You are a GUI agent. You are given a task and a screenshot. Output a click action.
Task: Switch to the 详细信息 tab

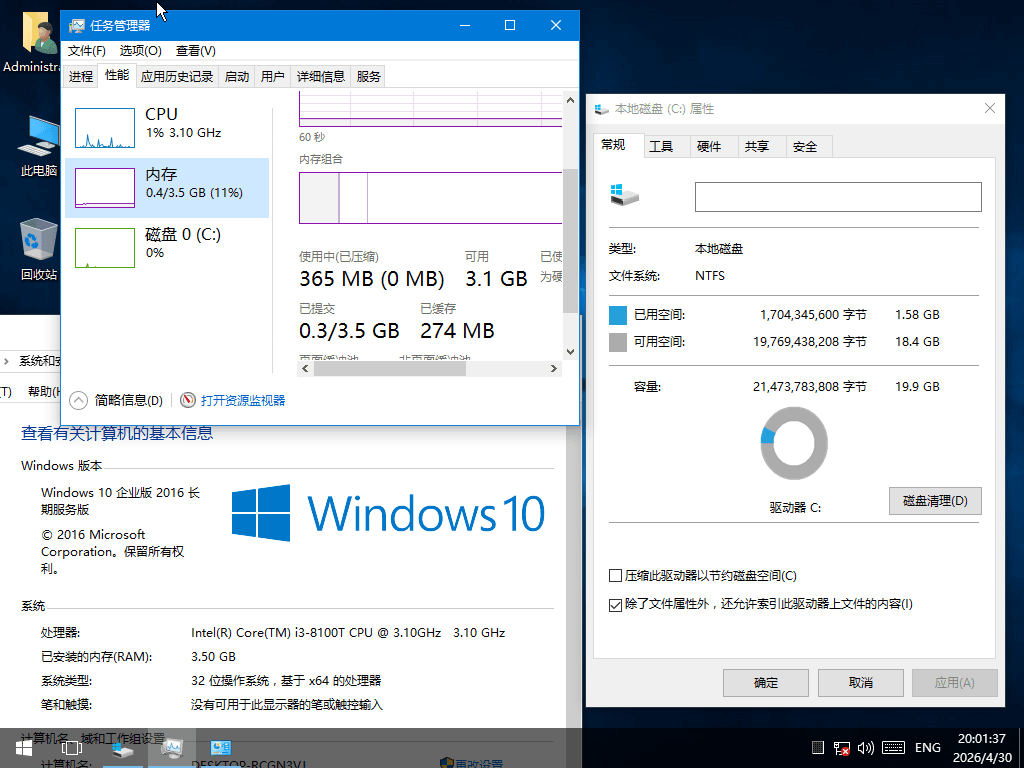(321, 76)
